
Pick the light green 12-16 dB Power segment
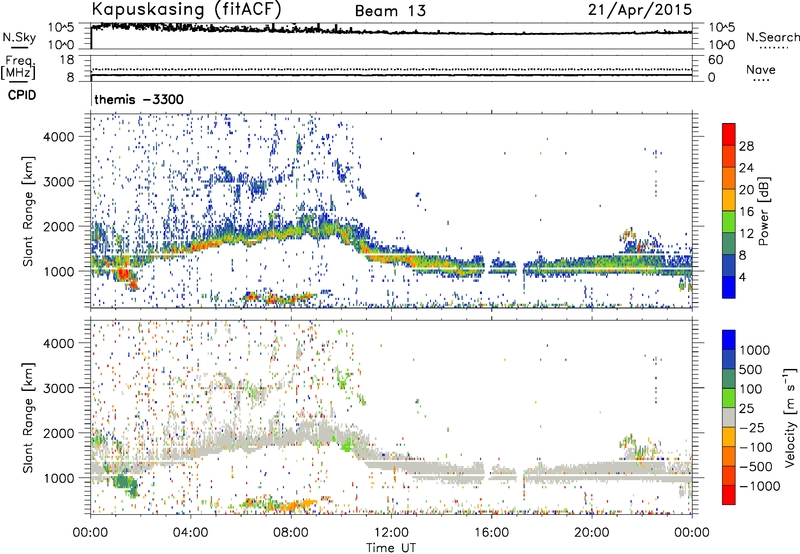pos(729,222)
